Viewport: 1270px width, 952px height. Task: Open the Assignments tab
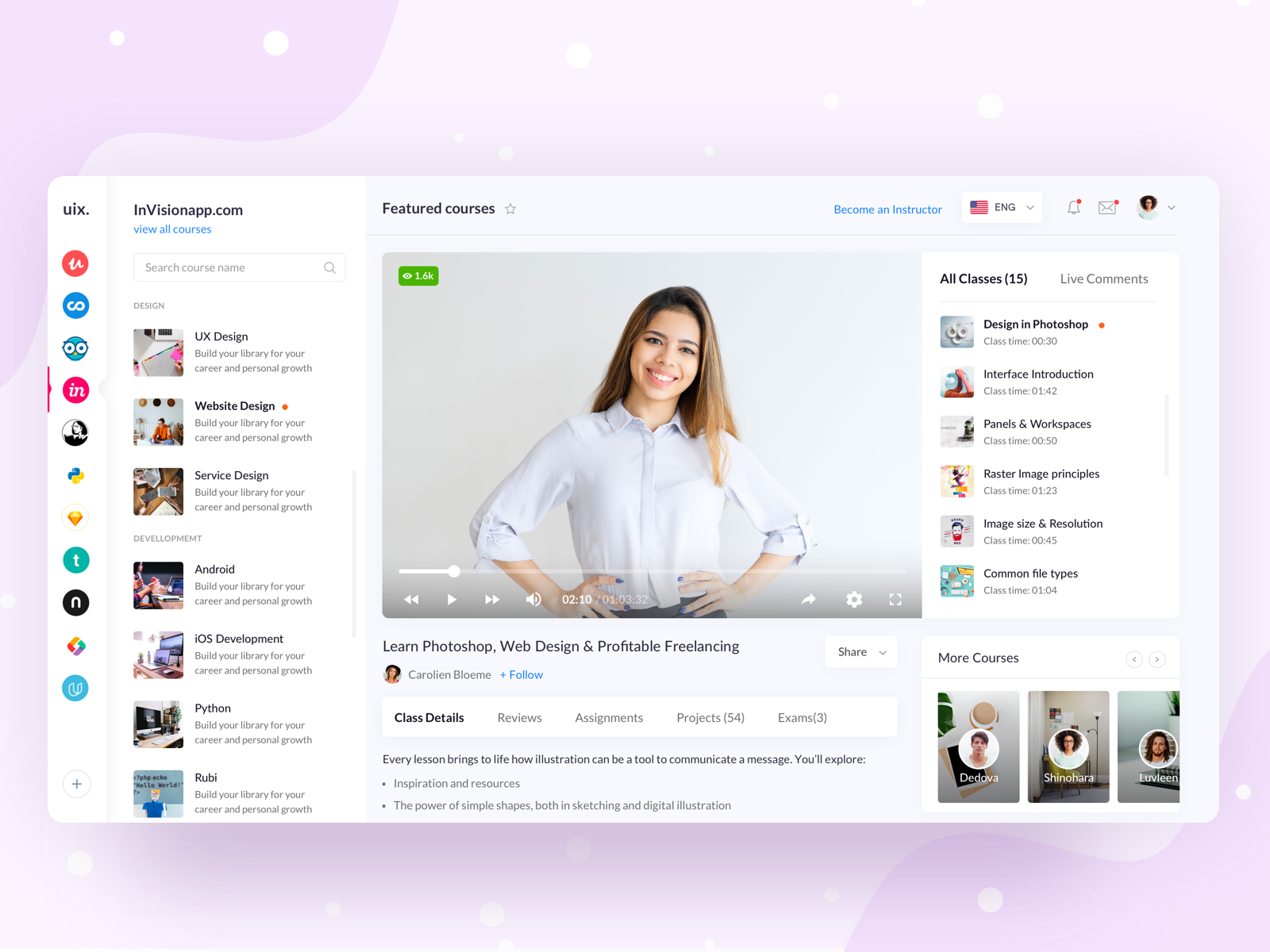609,717
